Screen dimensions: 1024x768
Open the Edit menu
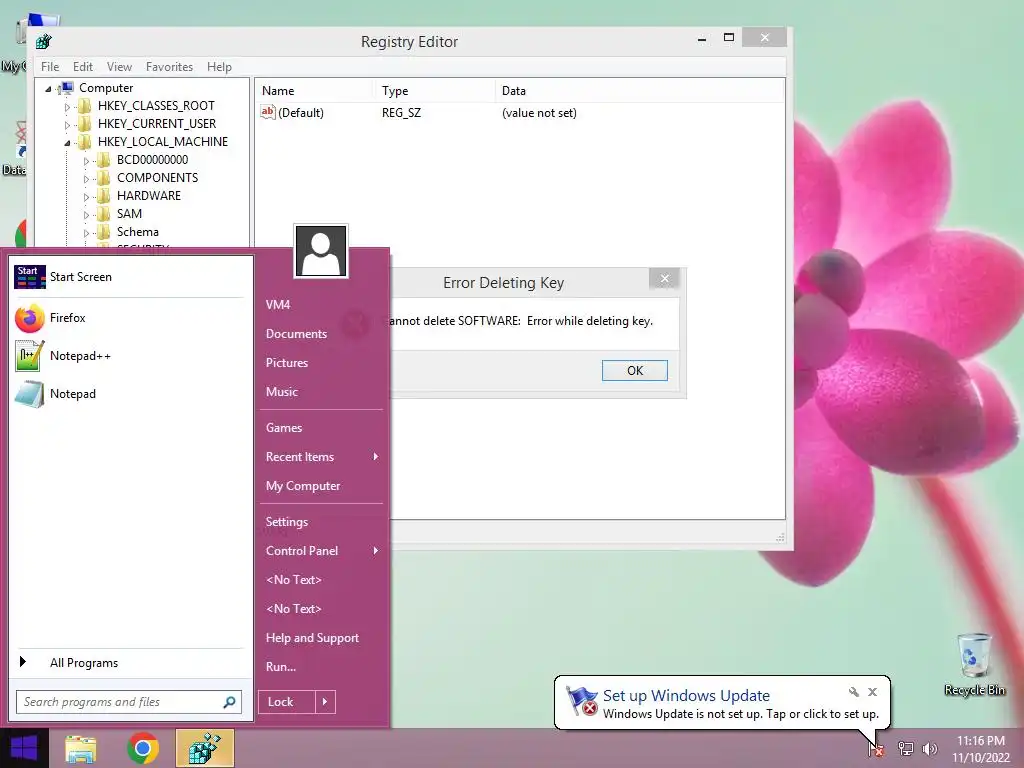coord(82,67)
